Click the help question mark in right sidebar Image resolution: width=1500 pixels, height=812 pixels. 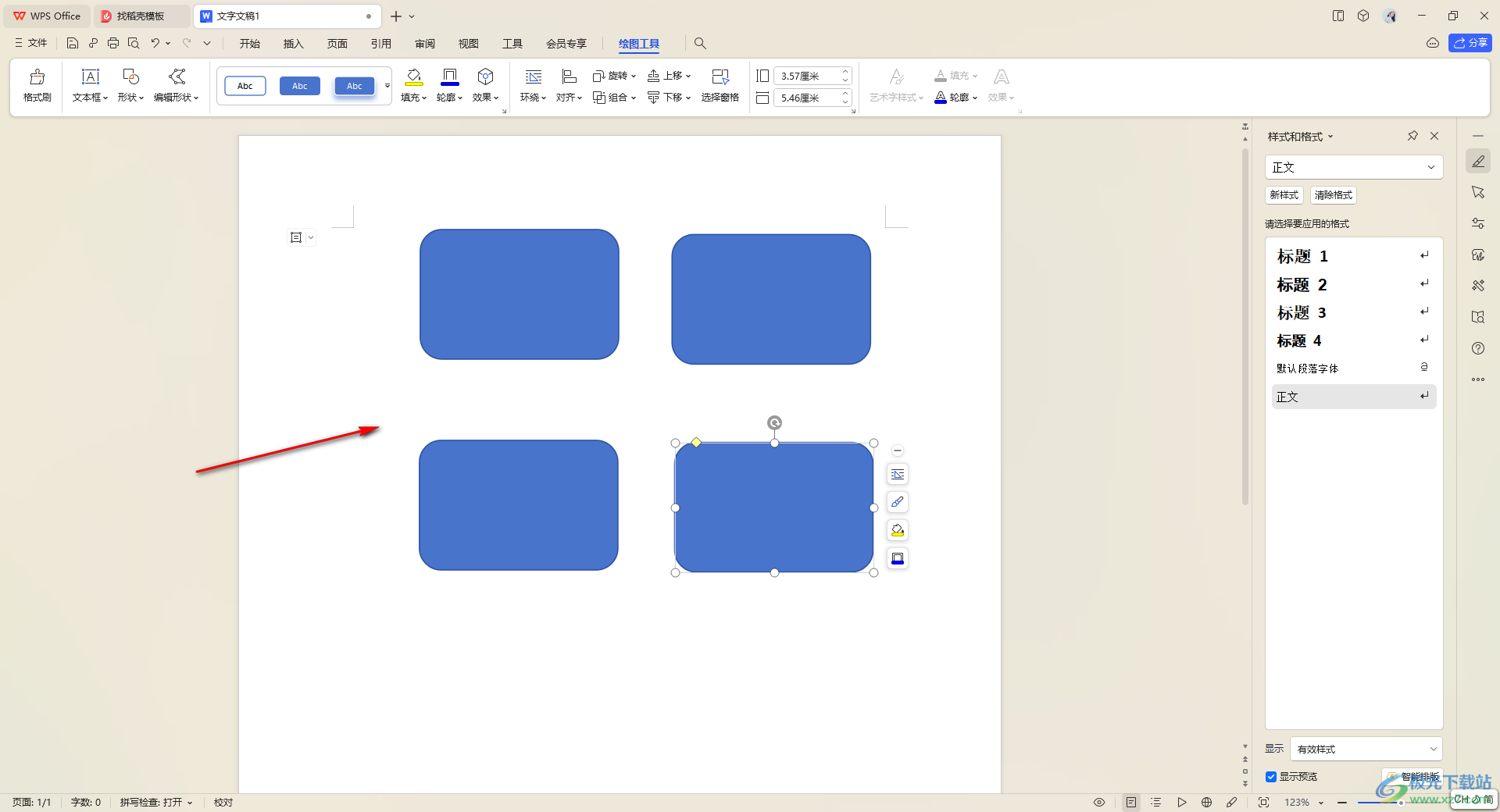coord(1478,348)
